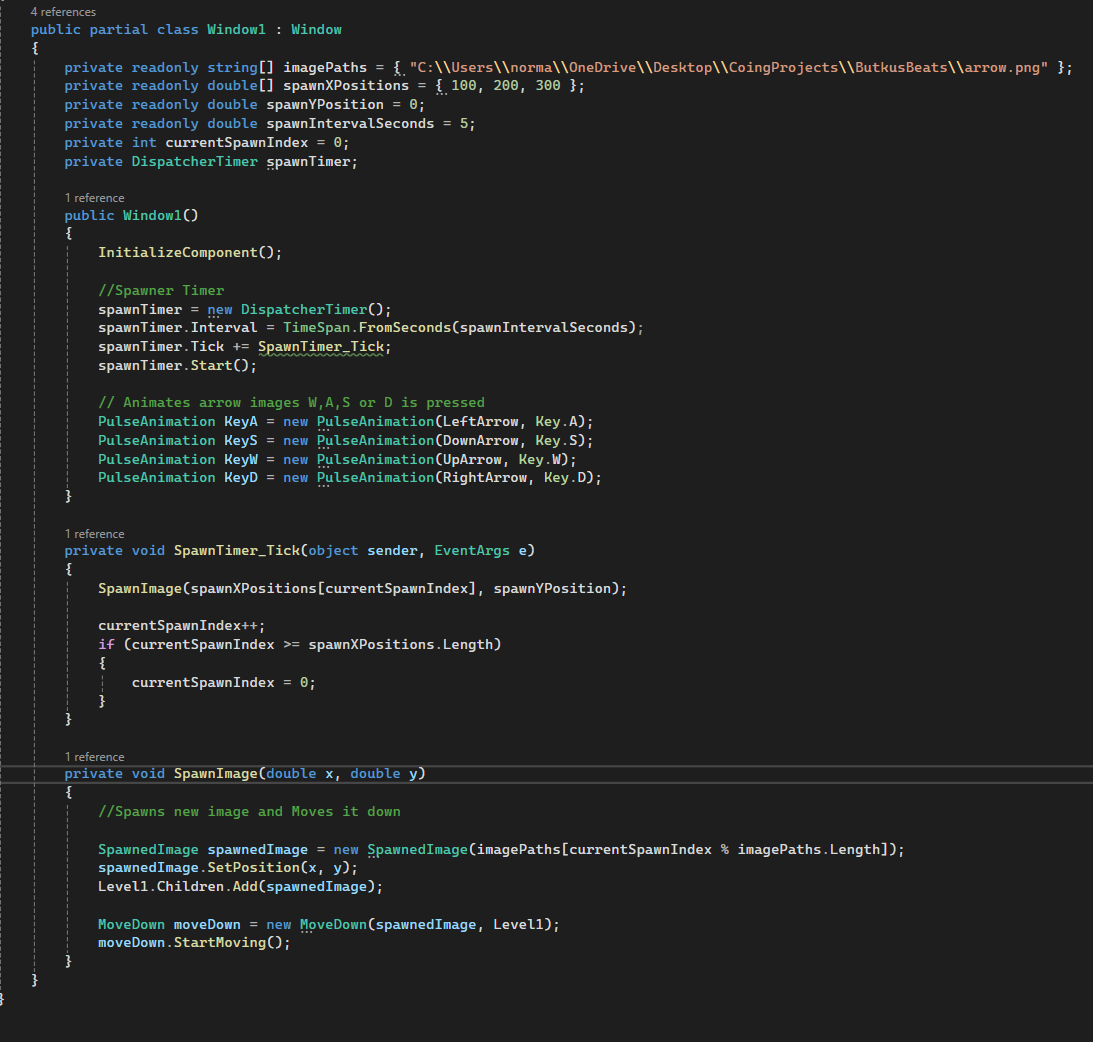Open the "4 references" CodeLens above class Window1
This screenshot has height=1042, width=1093.
click(x=63, y=12)
